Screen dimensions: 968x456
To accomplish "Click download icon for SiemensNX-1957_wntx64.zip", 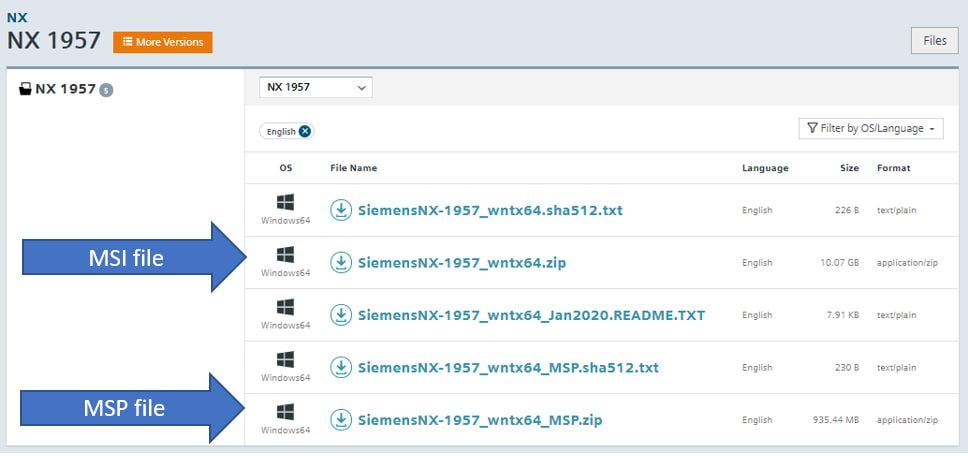I will coord(341,263).
